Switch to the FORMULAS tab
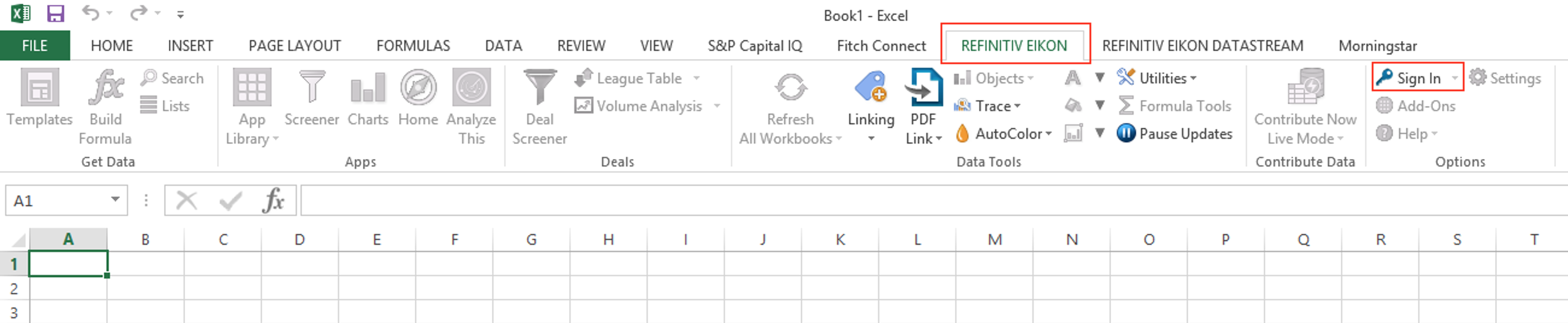The width and height of the screenshot is (1568, 323). 413,46
